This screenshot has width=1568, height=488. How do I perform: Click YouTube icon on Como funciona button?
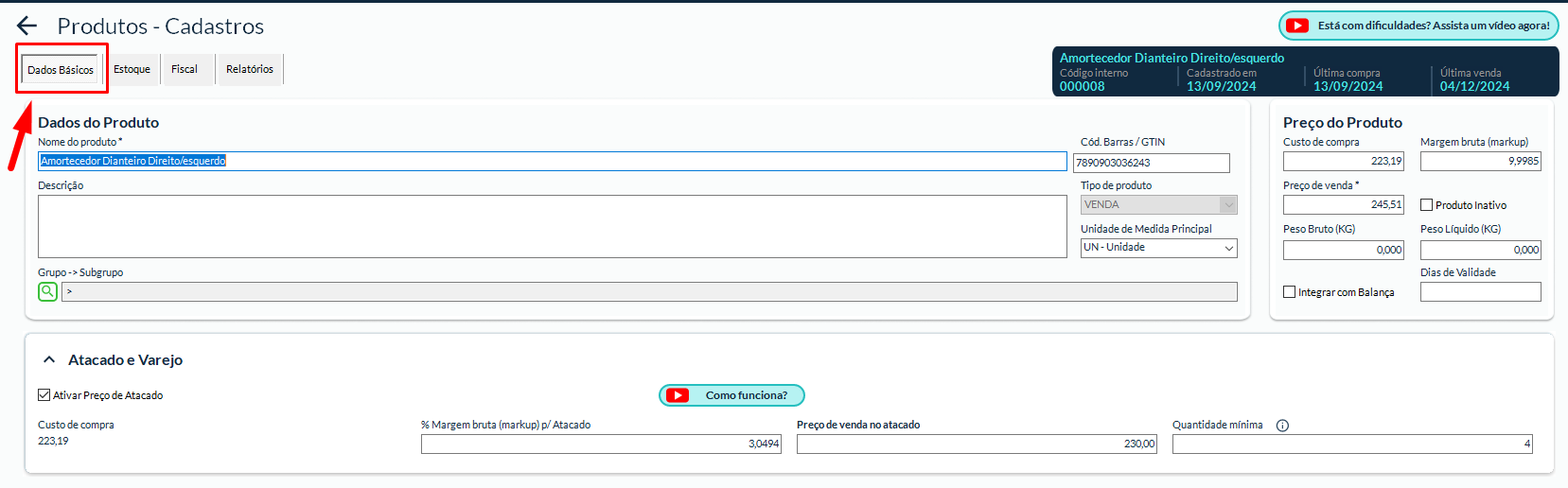678,395
